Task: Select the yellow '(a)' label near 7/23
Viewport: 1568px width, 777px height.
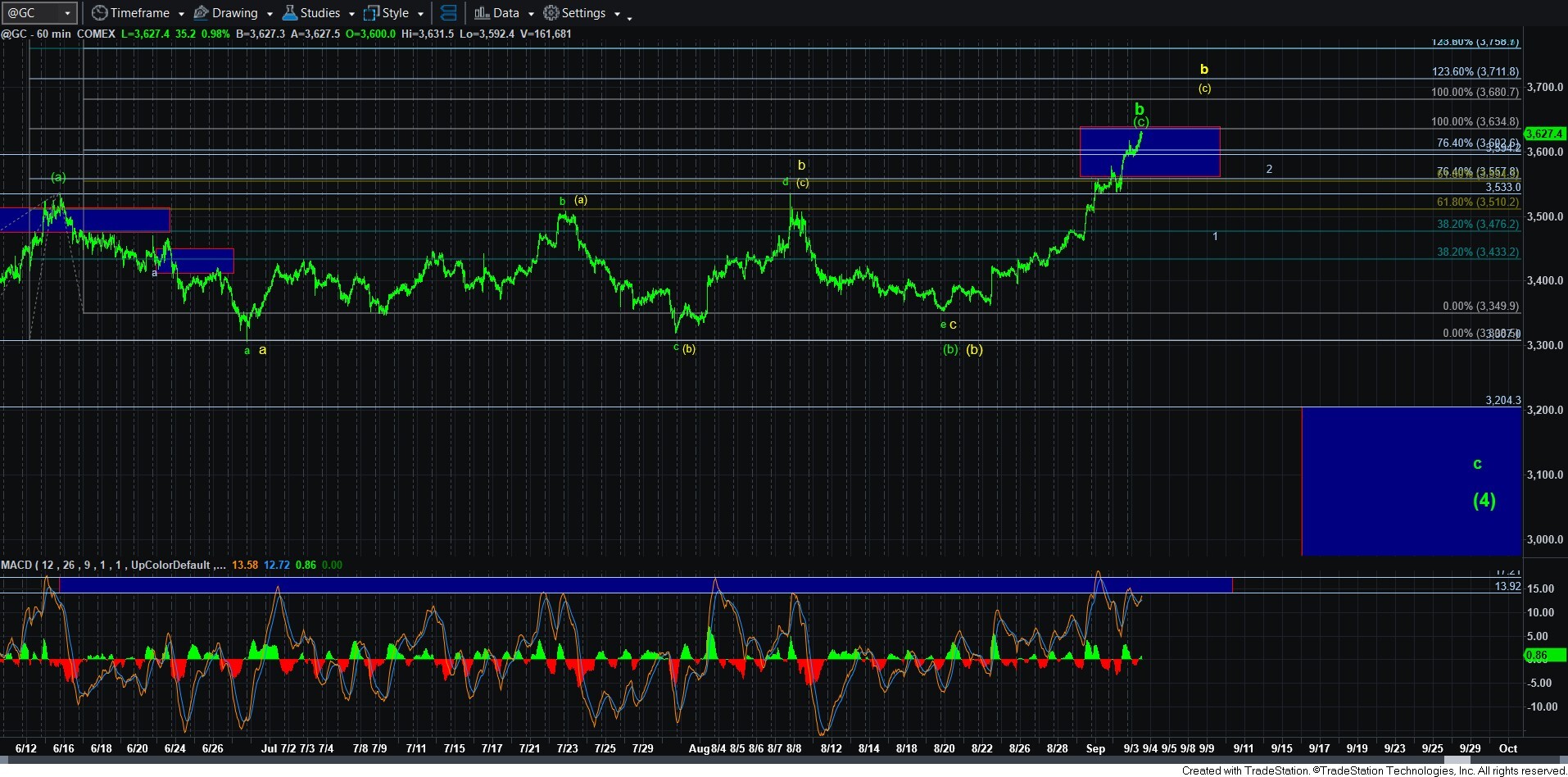Action: point(581,200)
